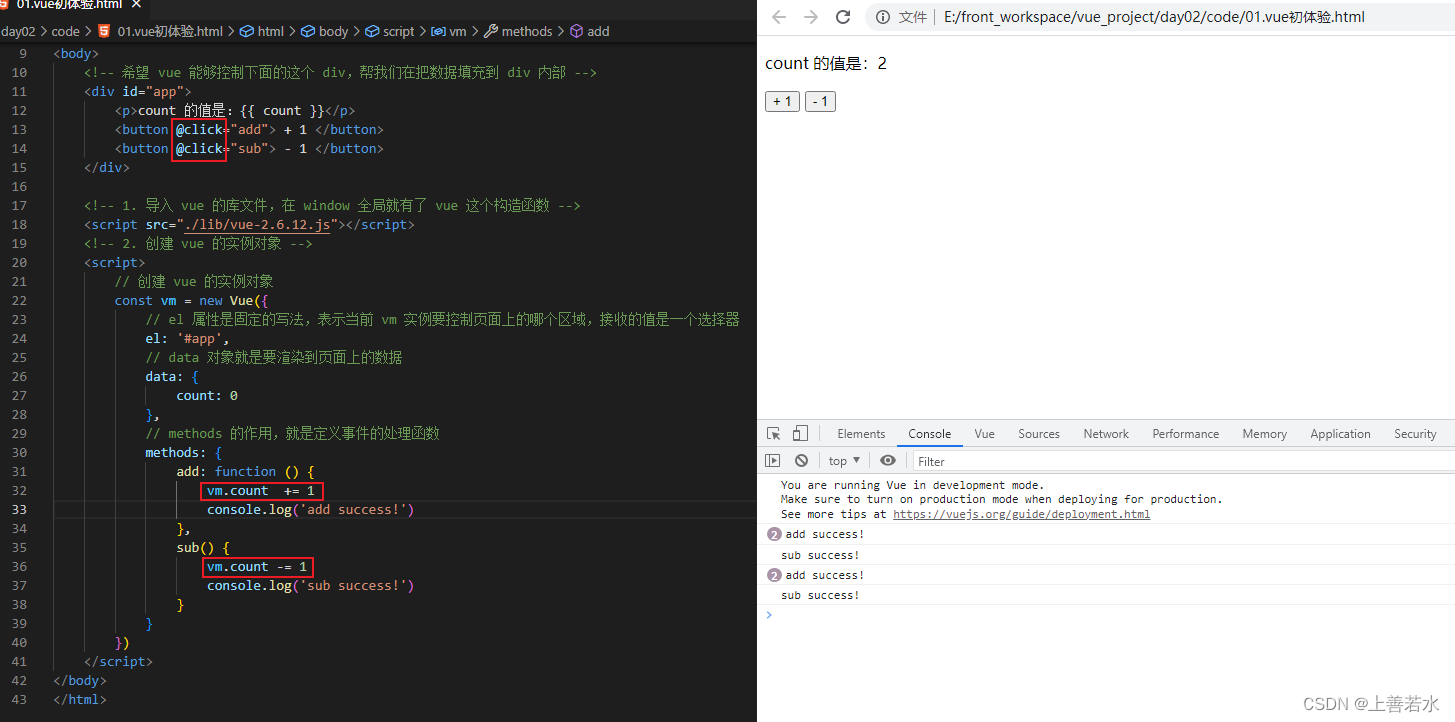Switch to the Network tab
The height and width of the screenshot is (722, 1455).
(1106, 434)
